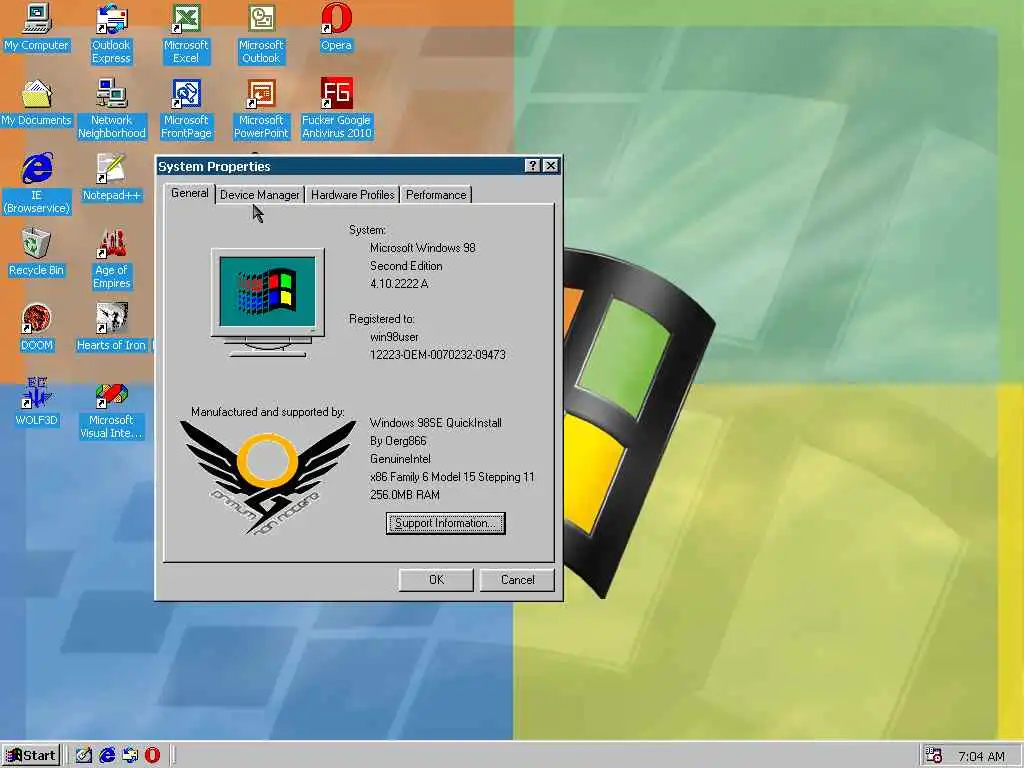Select the Microsoft PowerPoint desktop shortcut

pyautogui.click(x=261, y=109)
